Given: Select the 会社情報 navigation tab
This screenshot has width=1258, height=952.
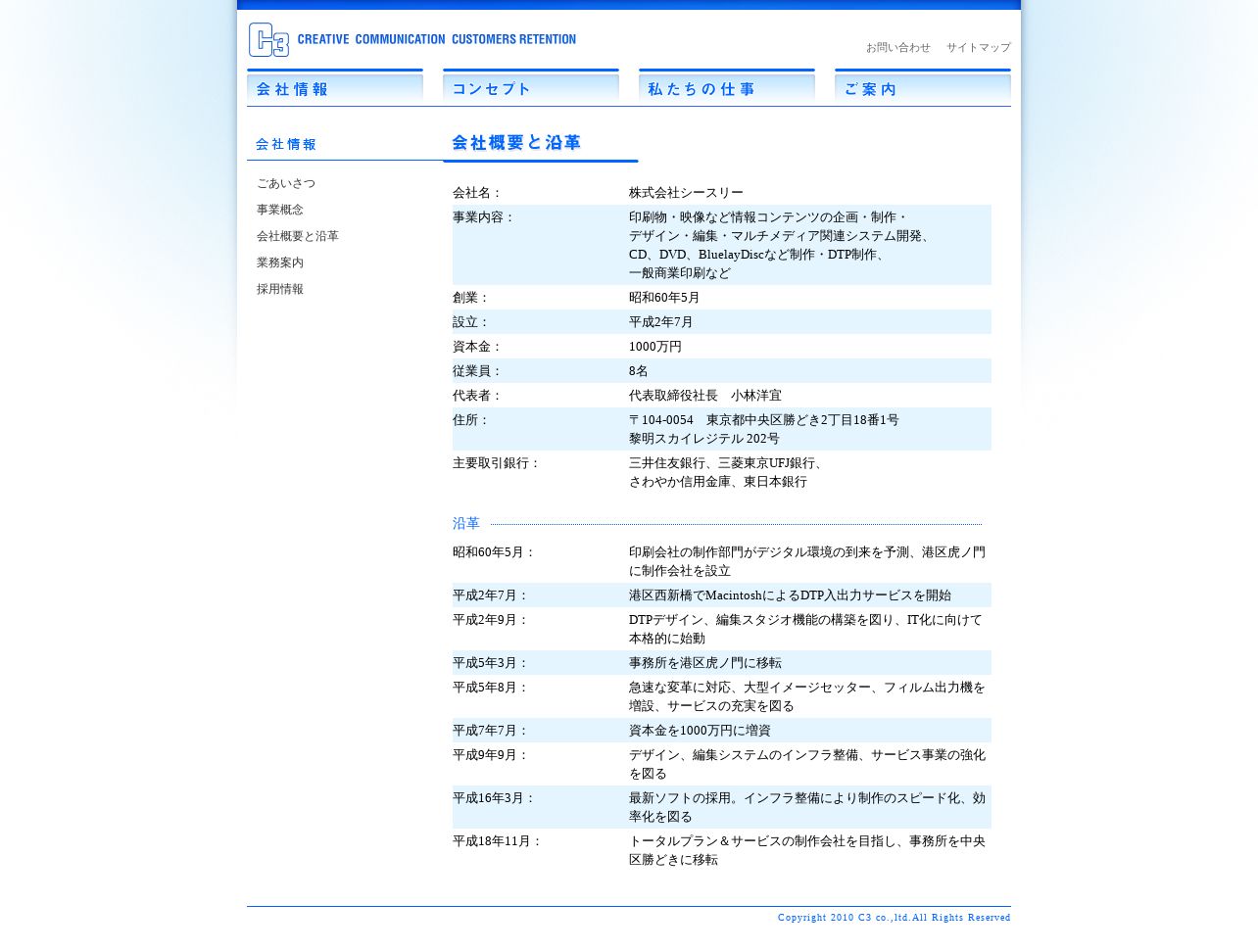Looking at the screenshot, I should (335, 86).
